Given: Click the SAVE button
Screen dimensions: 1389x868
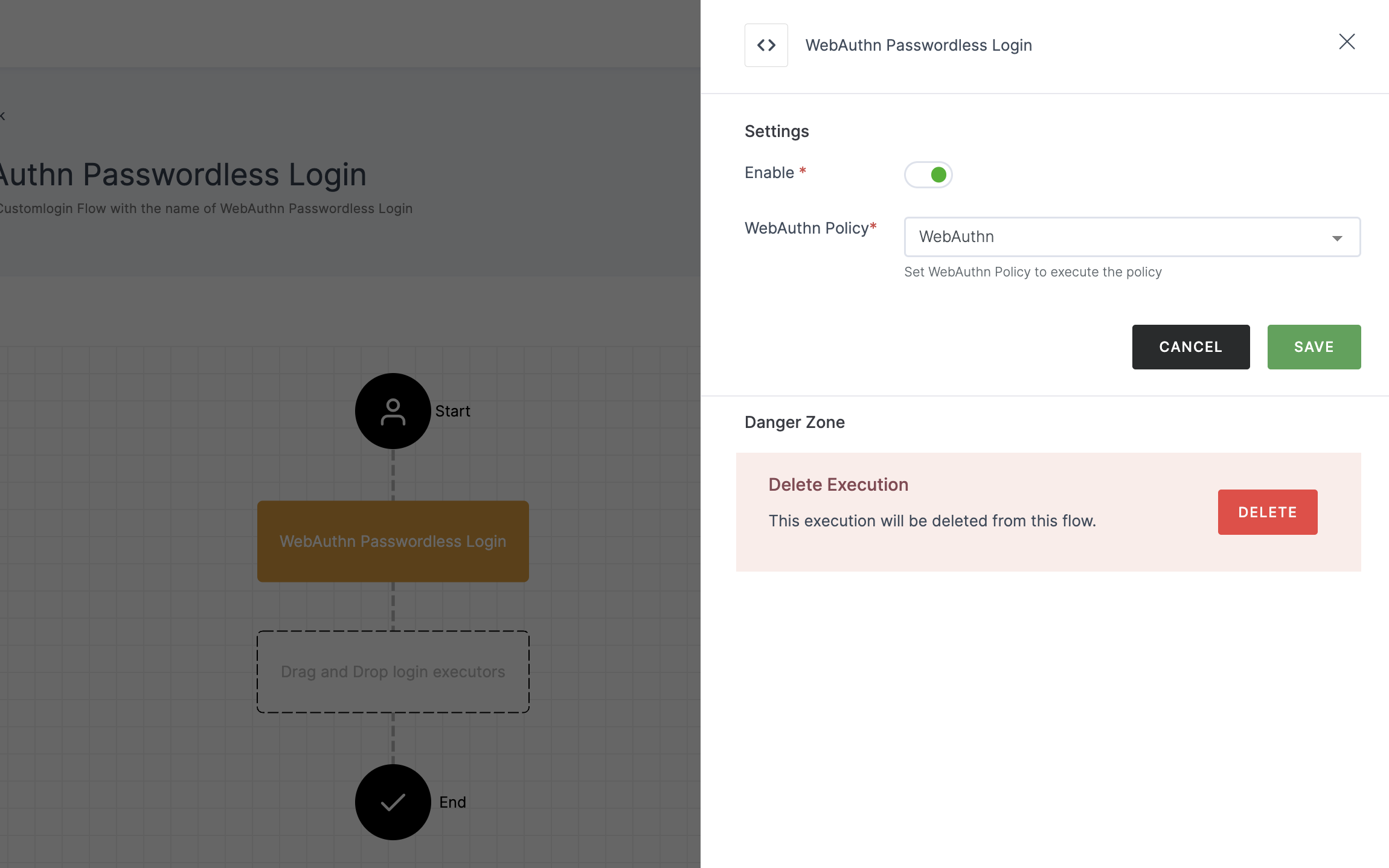Looking at the screenshot, I should pyautogui.click(x=1314, y=347).
